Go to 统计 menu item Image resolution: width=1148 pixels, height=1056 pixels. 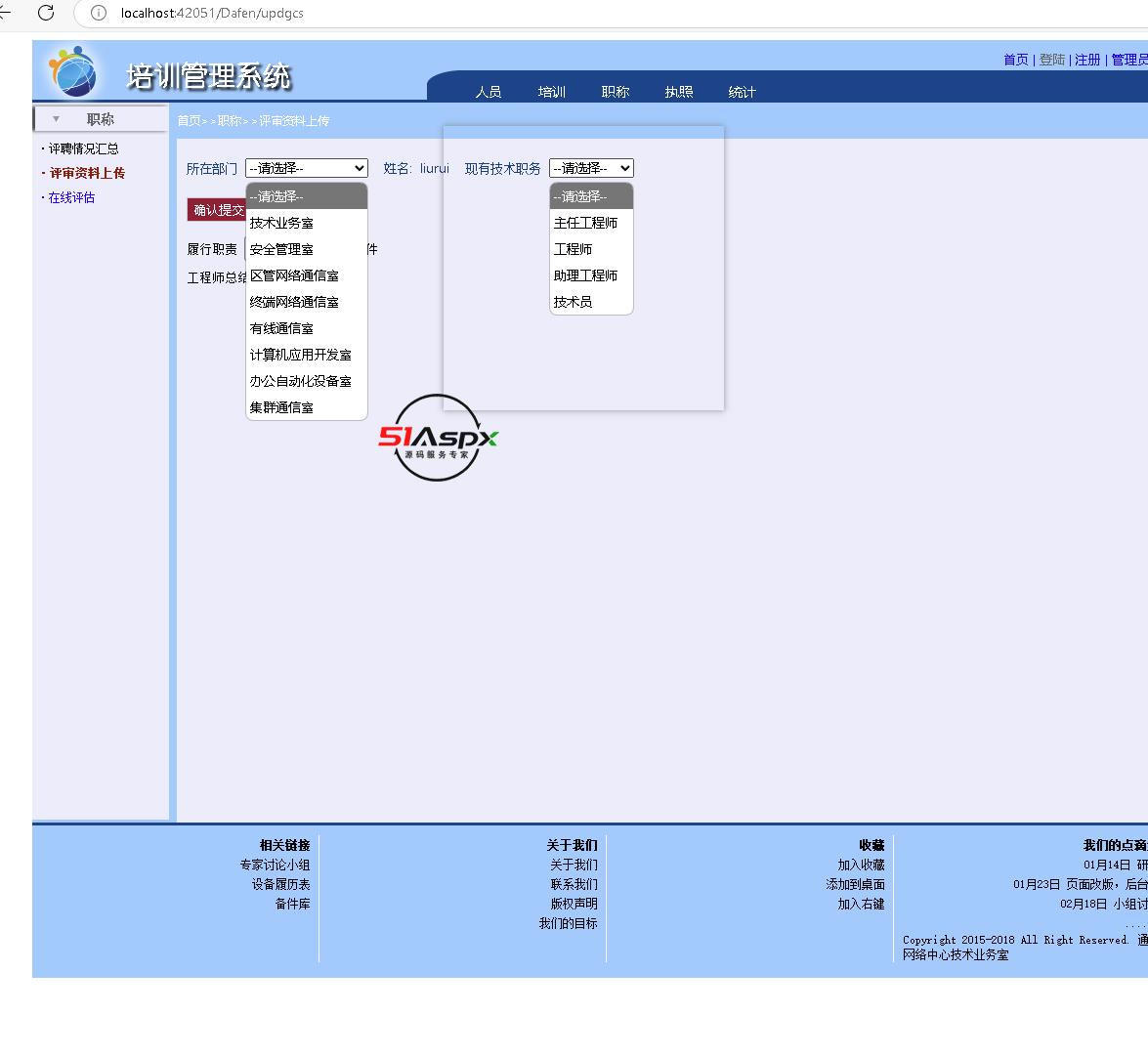(x=743, y=92)
